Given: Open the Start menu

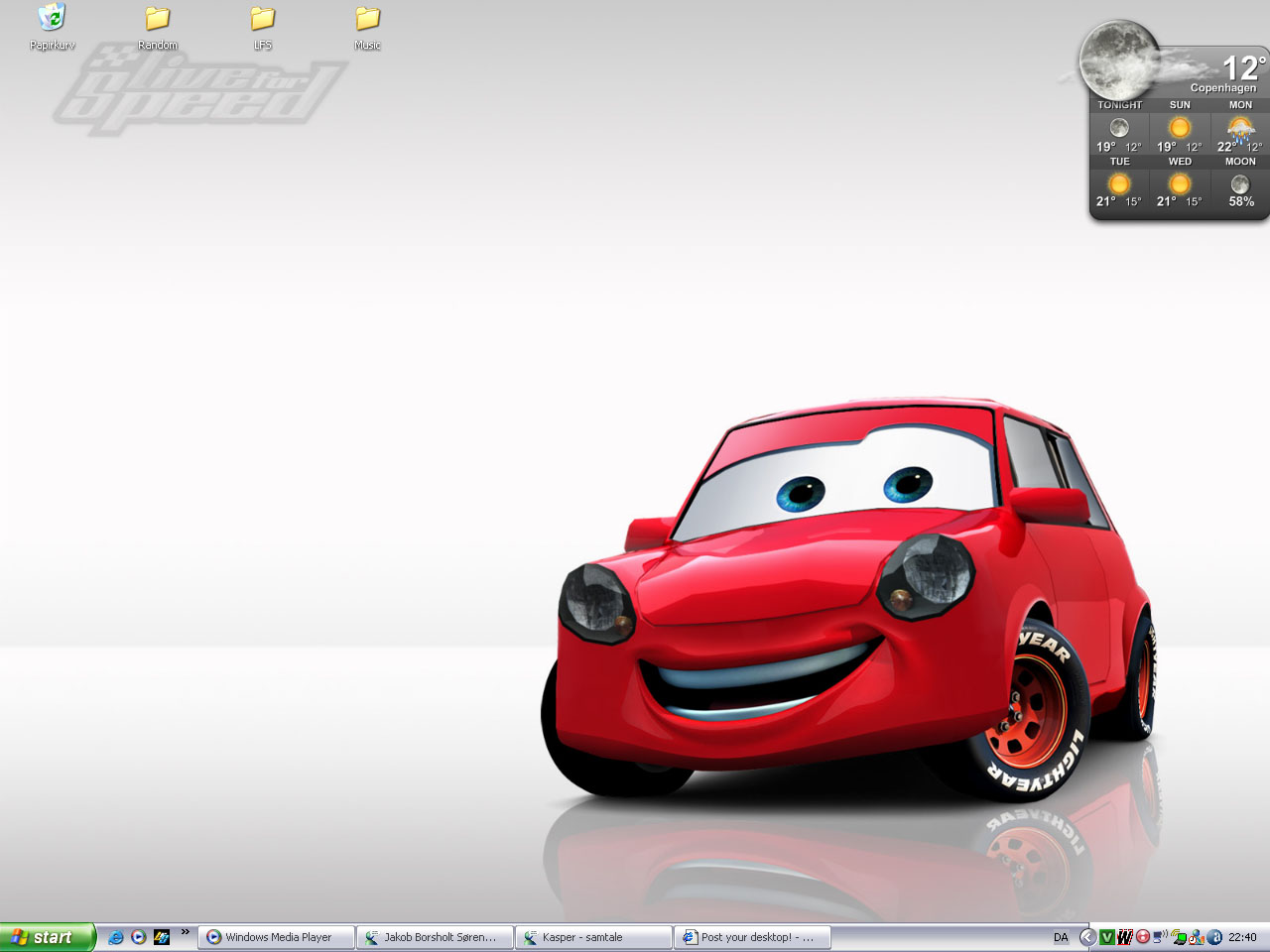Looking at the screenshot, I should (48, 937).
